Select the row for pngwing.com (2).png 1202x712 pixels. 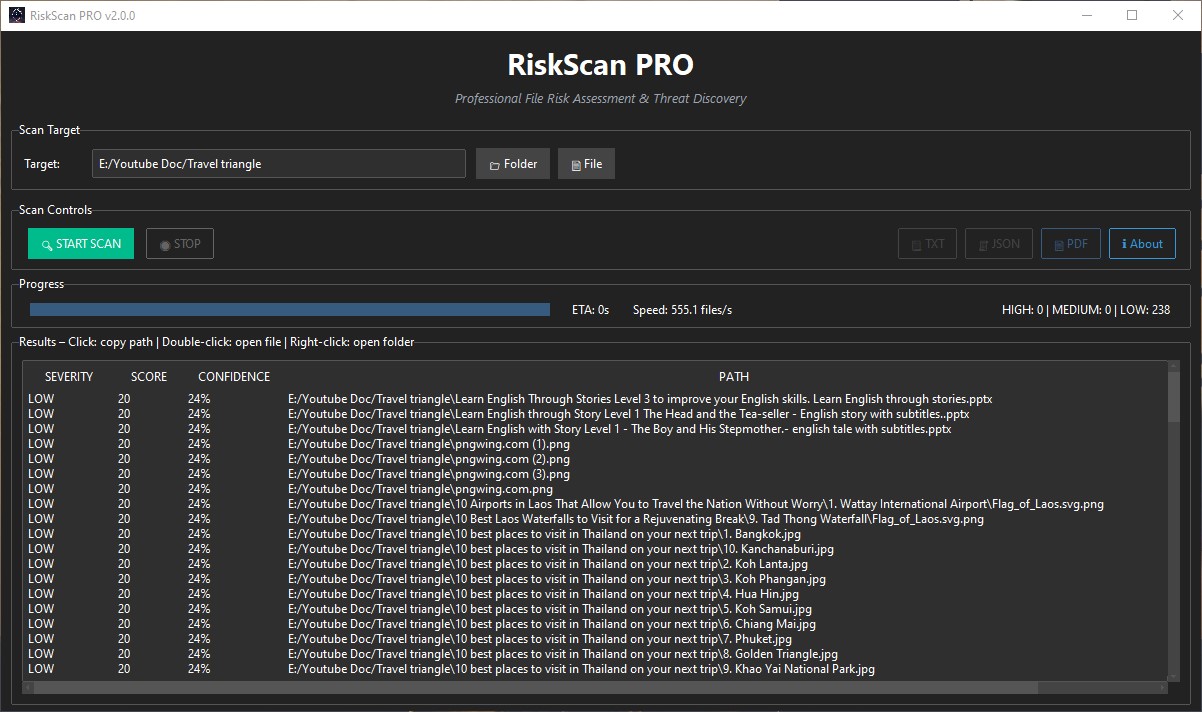(x=595, y=459)
